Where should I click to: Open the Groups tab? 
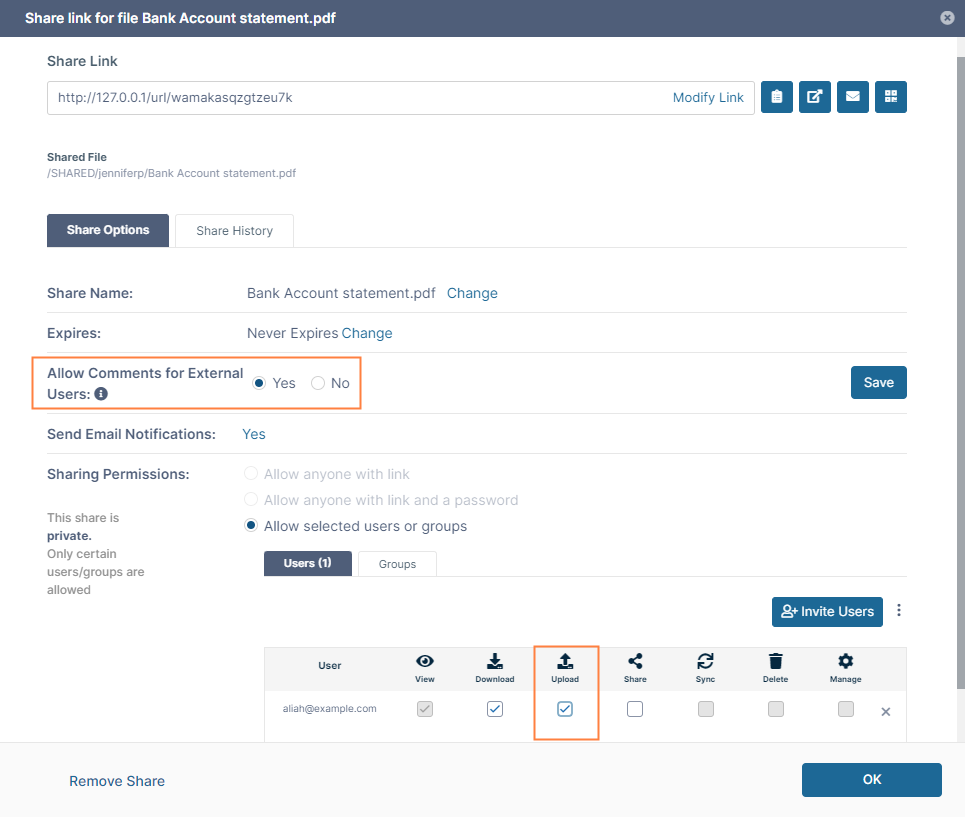(397, 564)
